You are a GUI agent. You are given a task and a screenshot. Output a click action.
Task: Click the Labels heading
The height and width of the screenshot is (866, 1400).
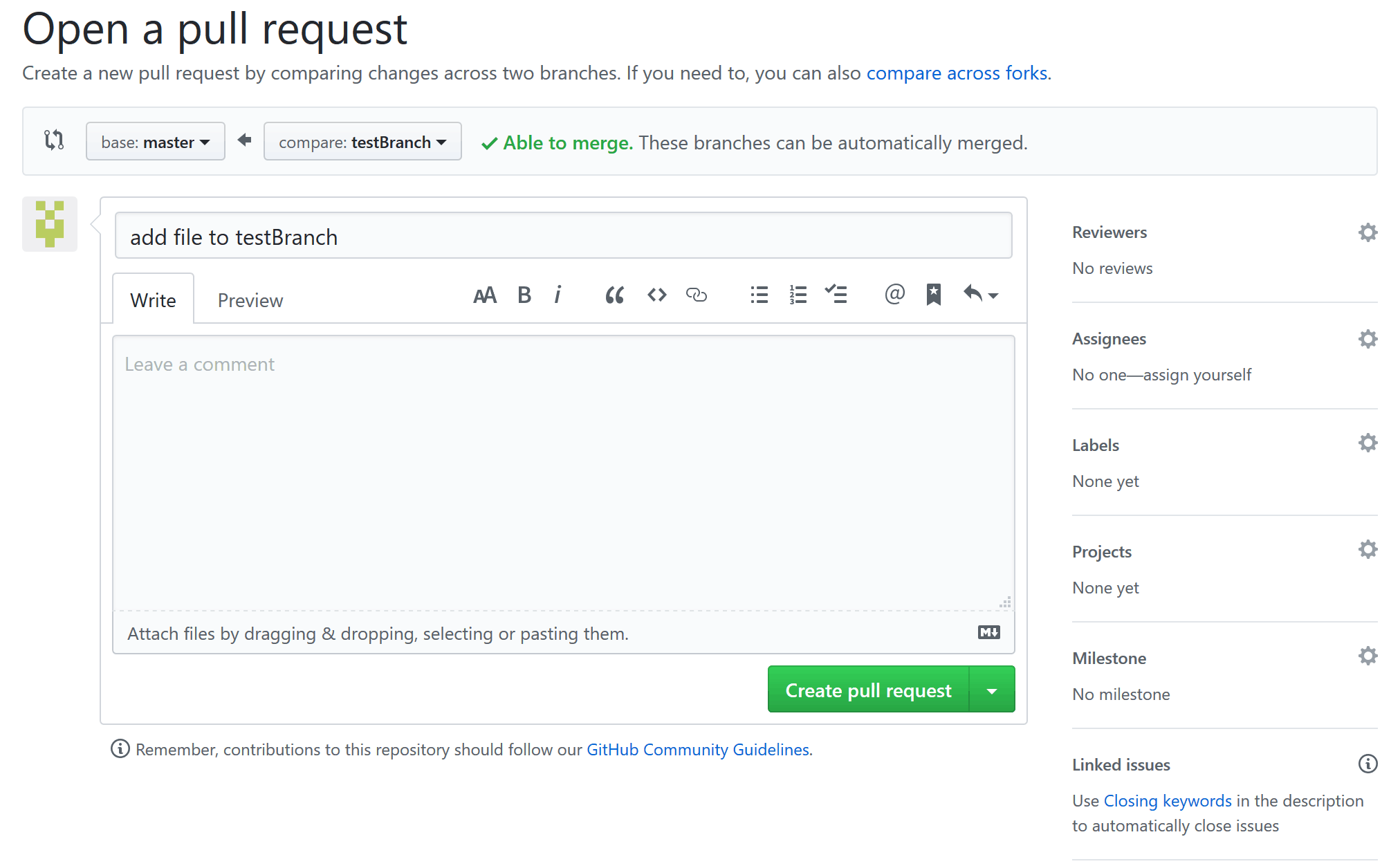(x=1096, y=445)
